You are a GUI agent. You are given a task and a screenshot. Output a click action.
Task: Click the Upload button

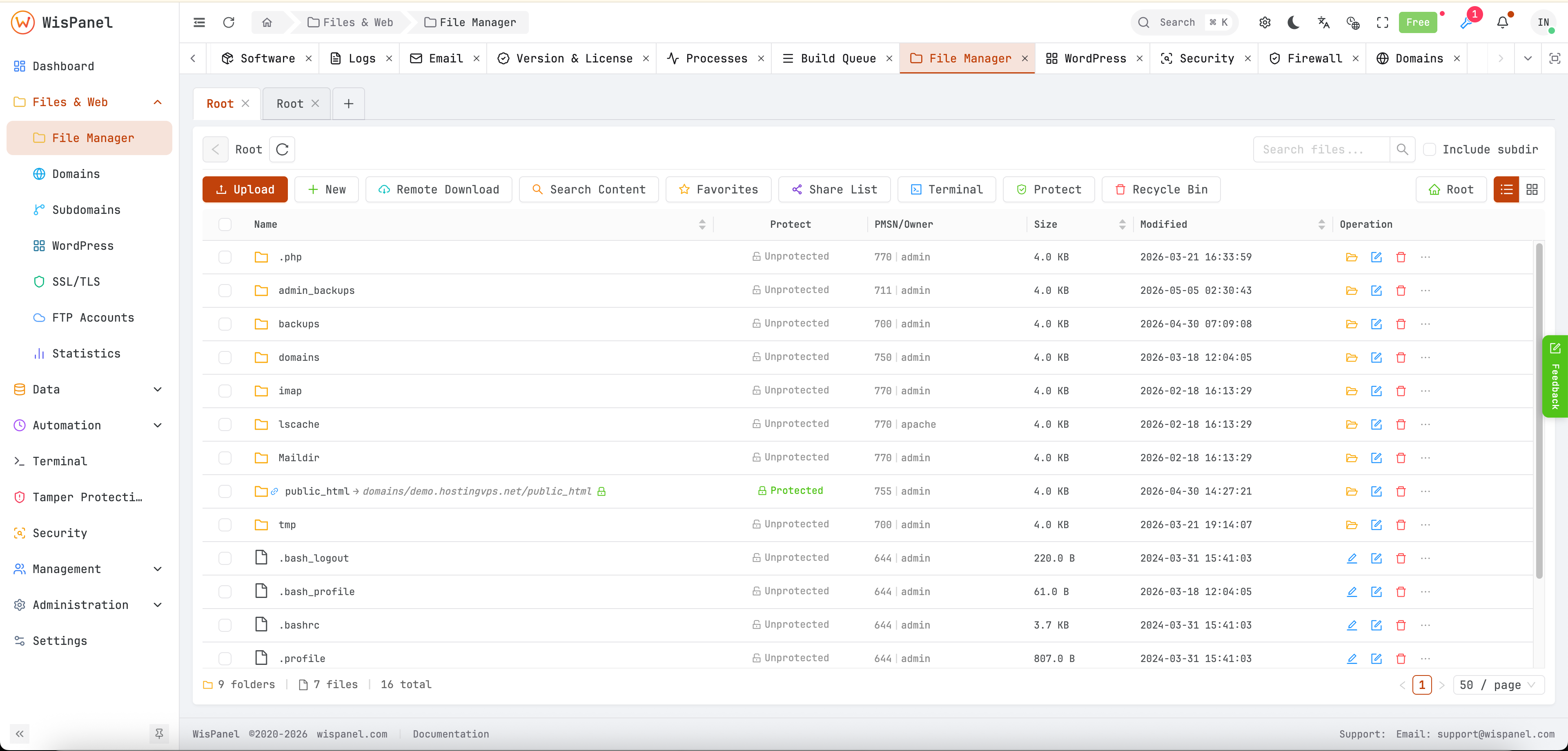point(245,189)
